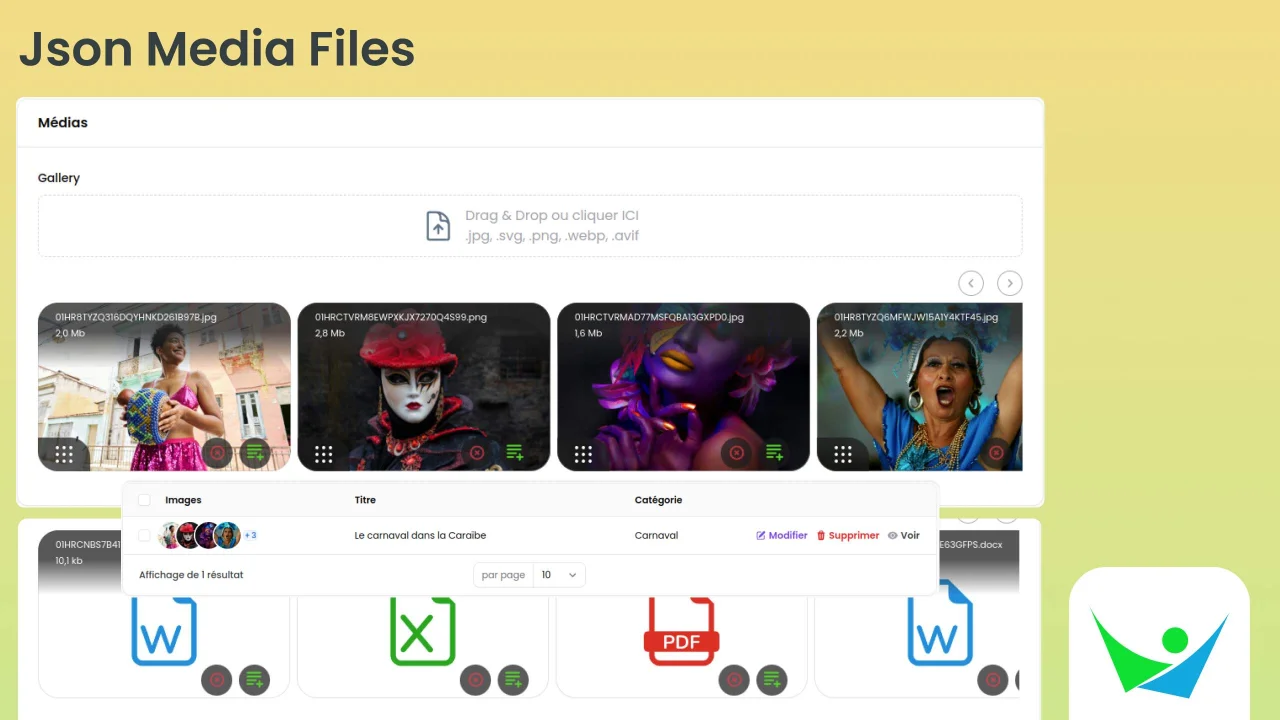Click the remove icon on the PDF file card
Viewport: 1280px width, 720px height.
[x=734, y=680]
